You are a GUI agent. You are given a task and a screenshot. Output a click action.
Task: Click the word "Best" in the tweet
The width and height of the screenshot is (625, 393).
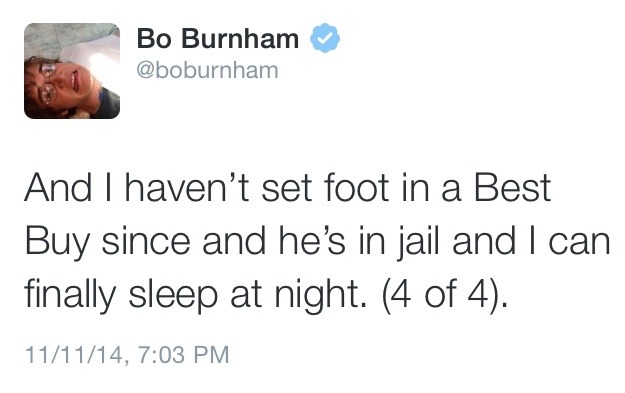tap(512, 187)
